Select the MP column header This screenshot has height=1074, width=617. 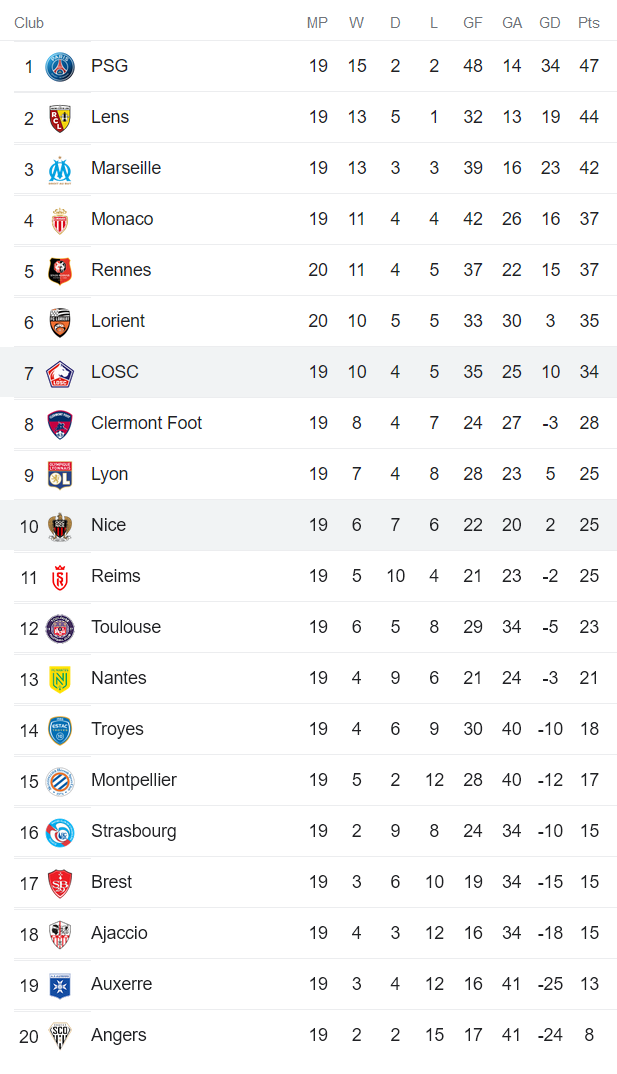tap(317, 23)
